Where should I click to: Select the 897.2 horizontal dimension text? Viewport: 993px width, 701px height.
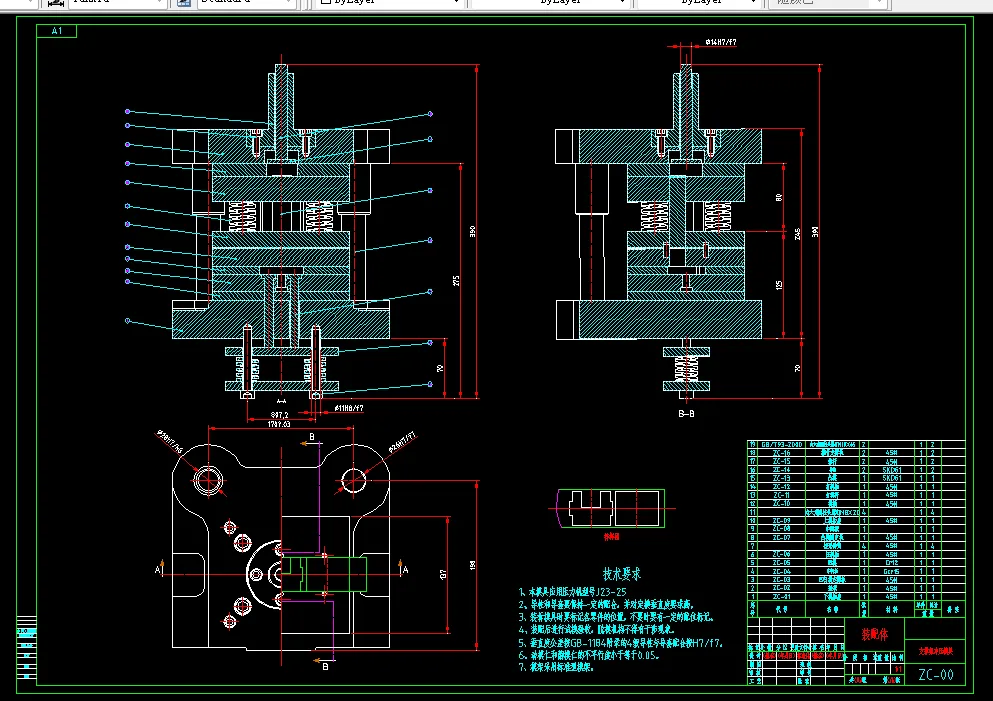tap(279, 415)
